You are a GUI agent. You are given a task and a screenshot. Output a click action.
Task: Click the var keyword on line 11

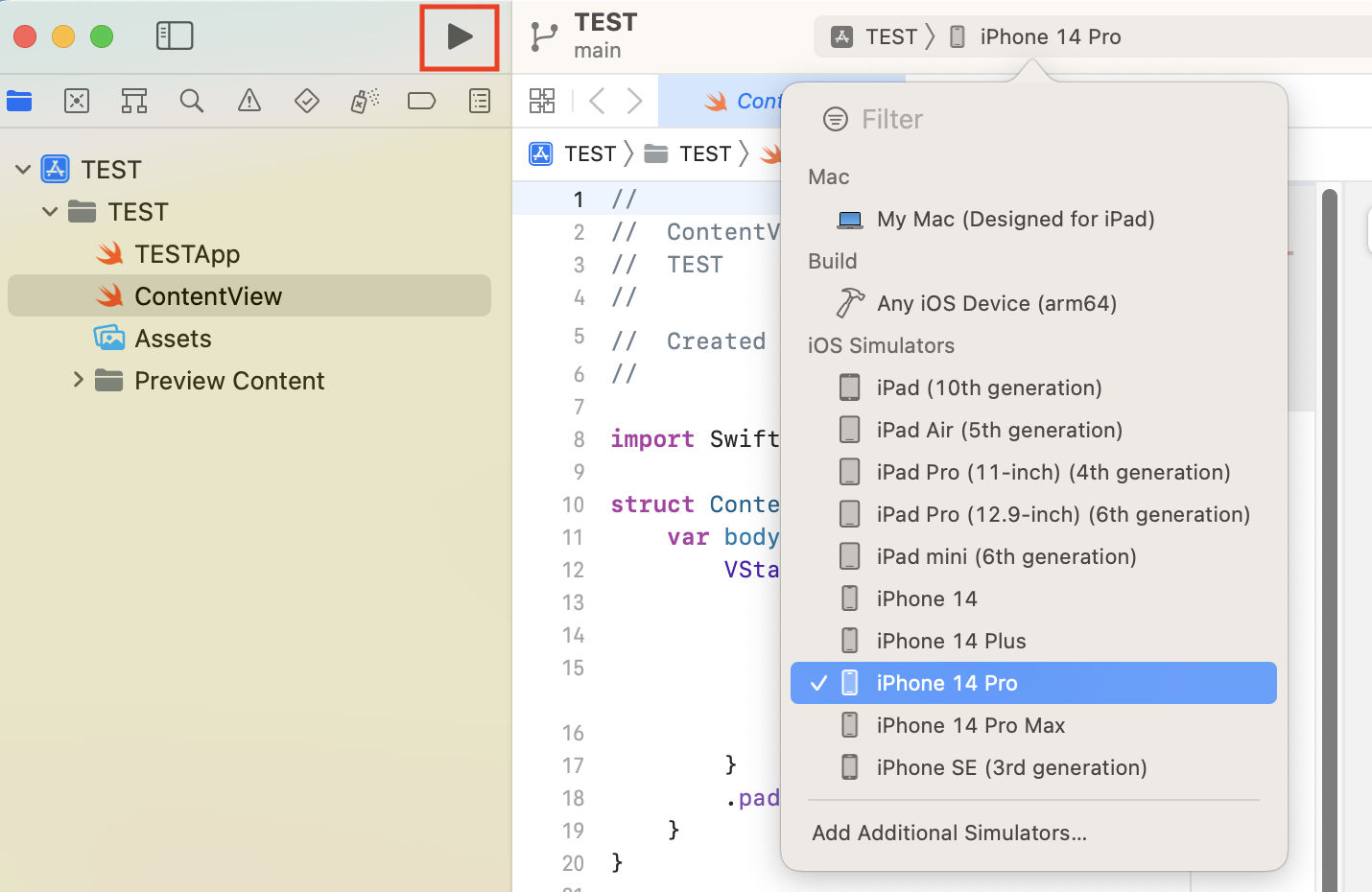click(x=688, y=537)
